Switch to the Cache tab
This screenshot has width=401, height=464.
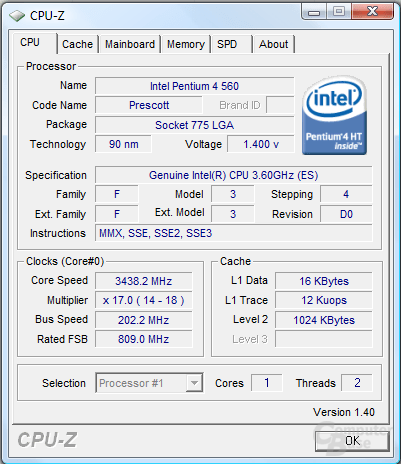click(78, 44)
